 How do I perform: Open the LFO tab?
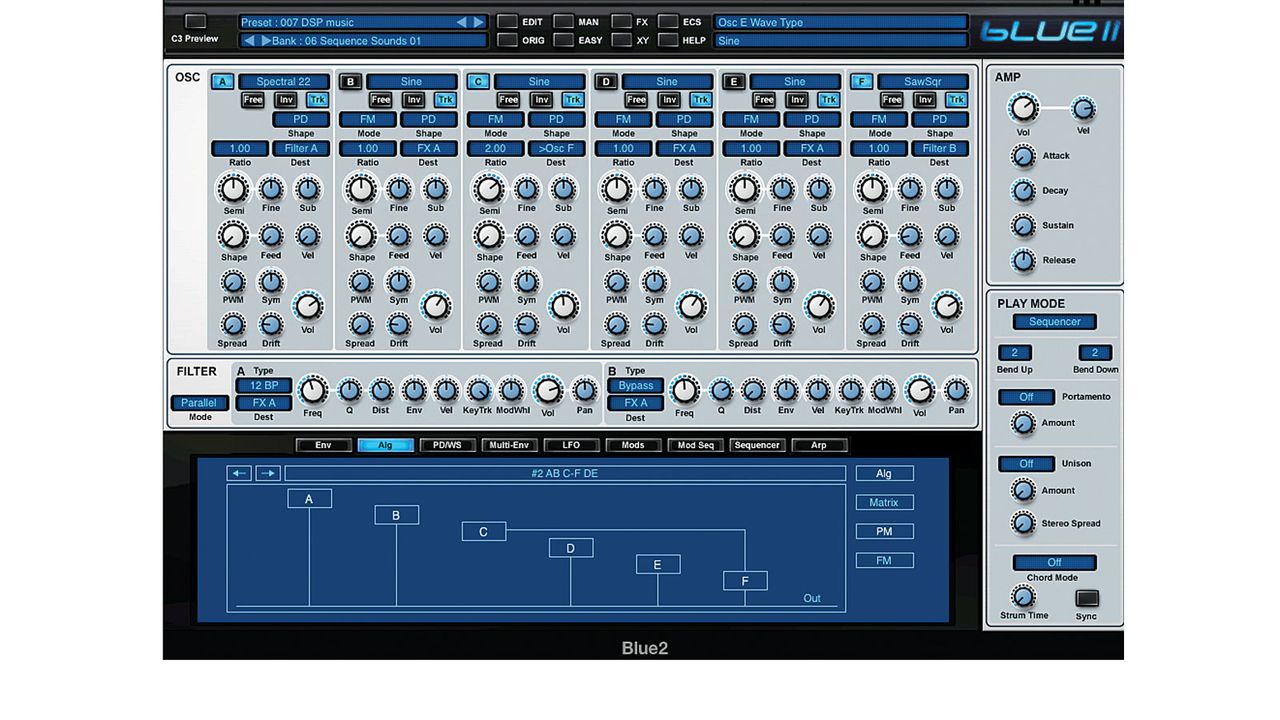[x=571, y=445]
